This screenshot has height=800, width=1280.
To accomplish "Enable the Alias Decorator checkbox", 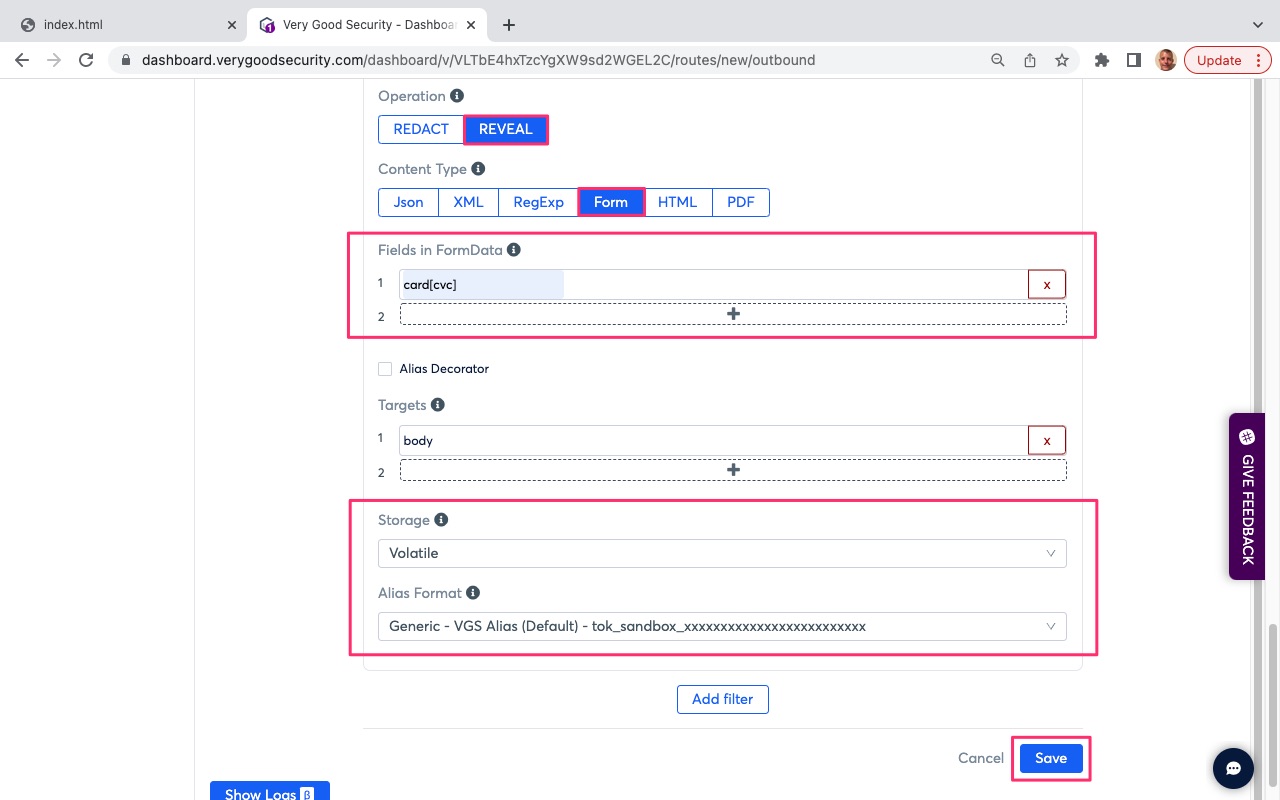I will [x=385, y=369].
